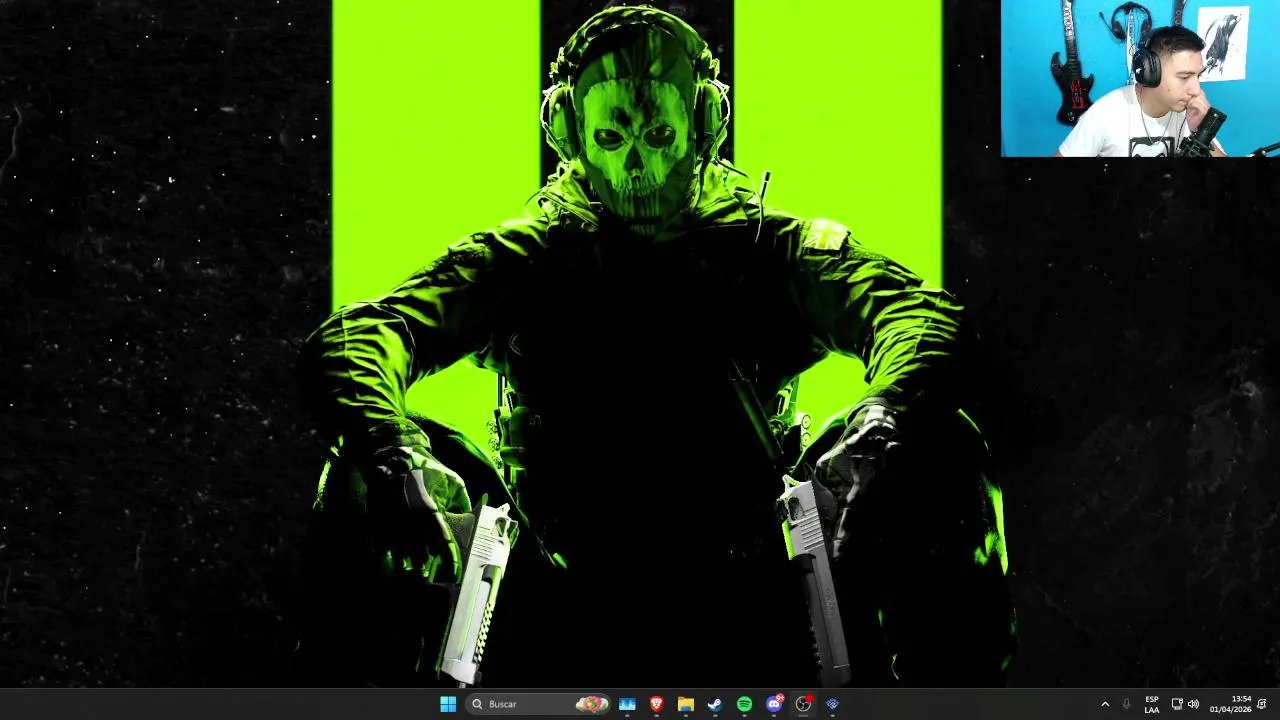Screen dimensions: 1280x720
Task: Open the notification bell icon
Action: click(x=1263, y=704)
